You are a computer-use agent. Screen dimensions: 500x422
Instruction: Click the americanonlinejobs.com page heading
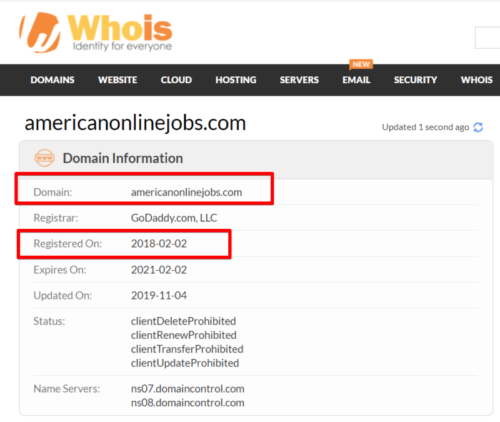pos(135,123)
